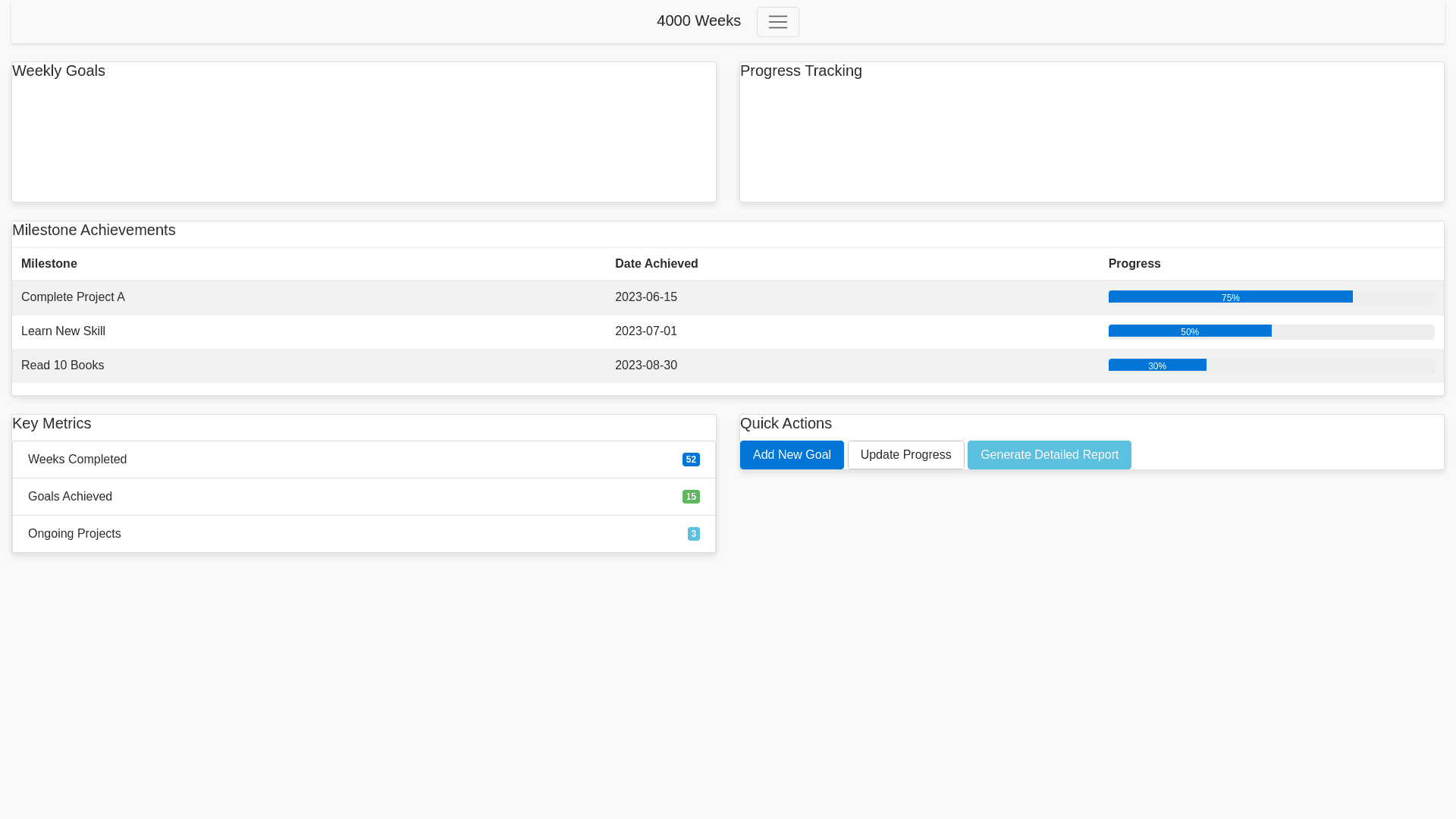Click the 52 weeks completed badge
The width and height of the screenshot is (1456, 819).
(690, 460)
